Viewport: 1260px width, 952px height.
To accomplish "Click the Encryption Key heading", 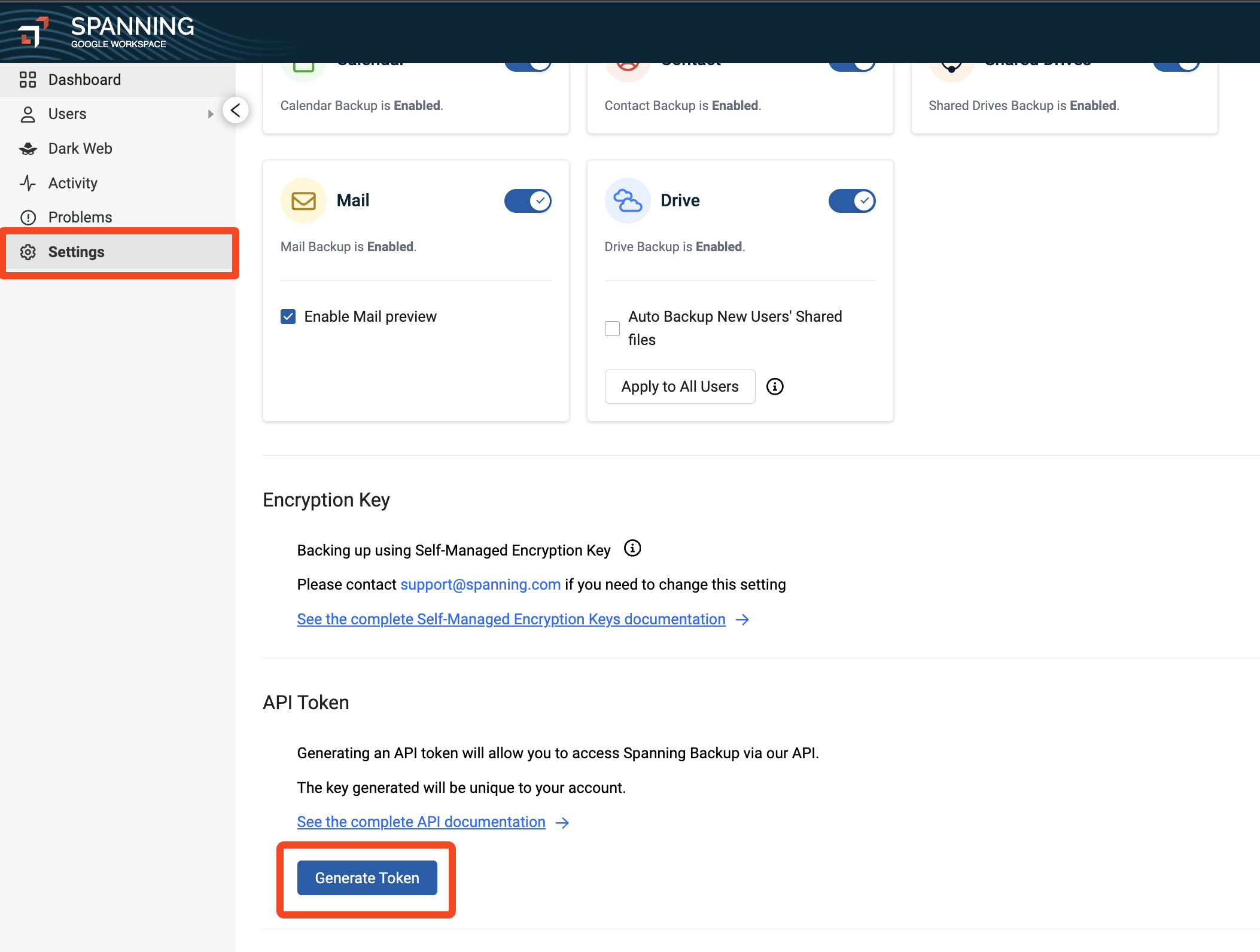I will 326,499.
